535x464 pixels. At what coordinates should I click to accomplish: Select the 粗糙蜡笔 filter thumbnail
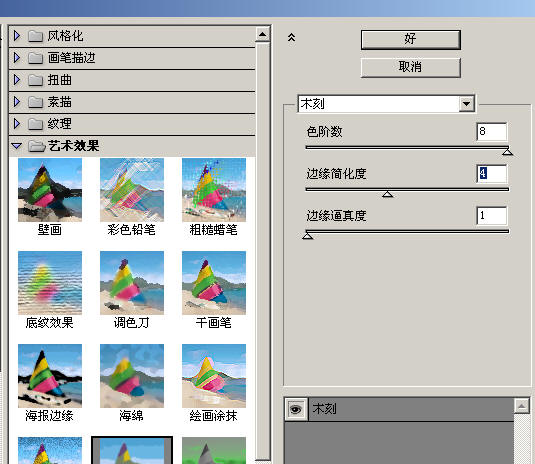pyautogui.click(x=214, y=190)
